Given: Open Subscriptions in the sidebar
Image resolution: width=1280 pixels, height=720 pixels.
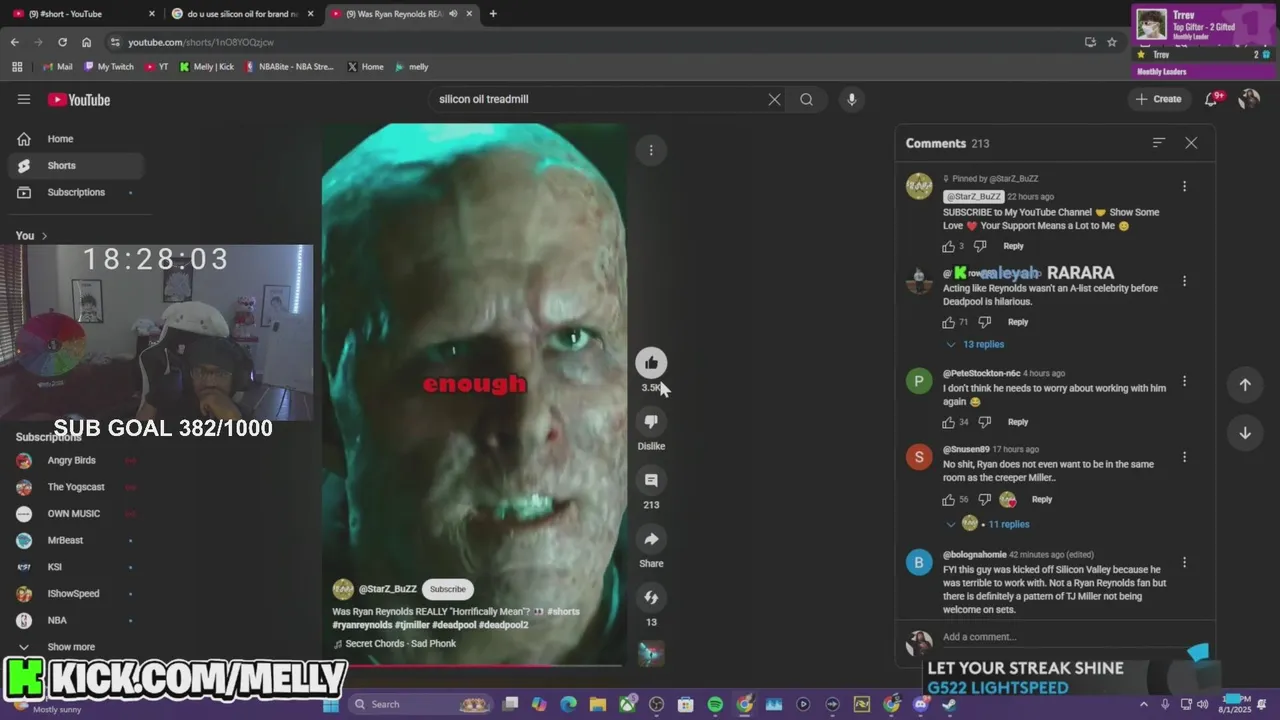Looking at the screenshot, I should (x=76, y=192).
